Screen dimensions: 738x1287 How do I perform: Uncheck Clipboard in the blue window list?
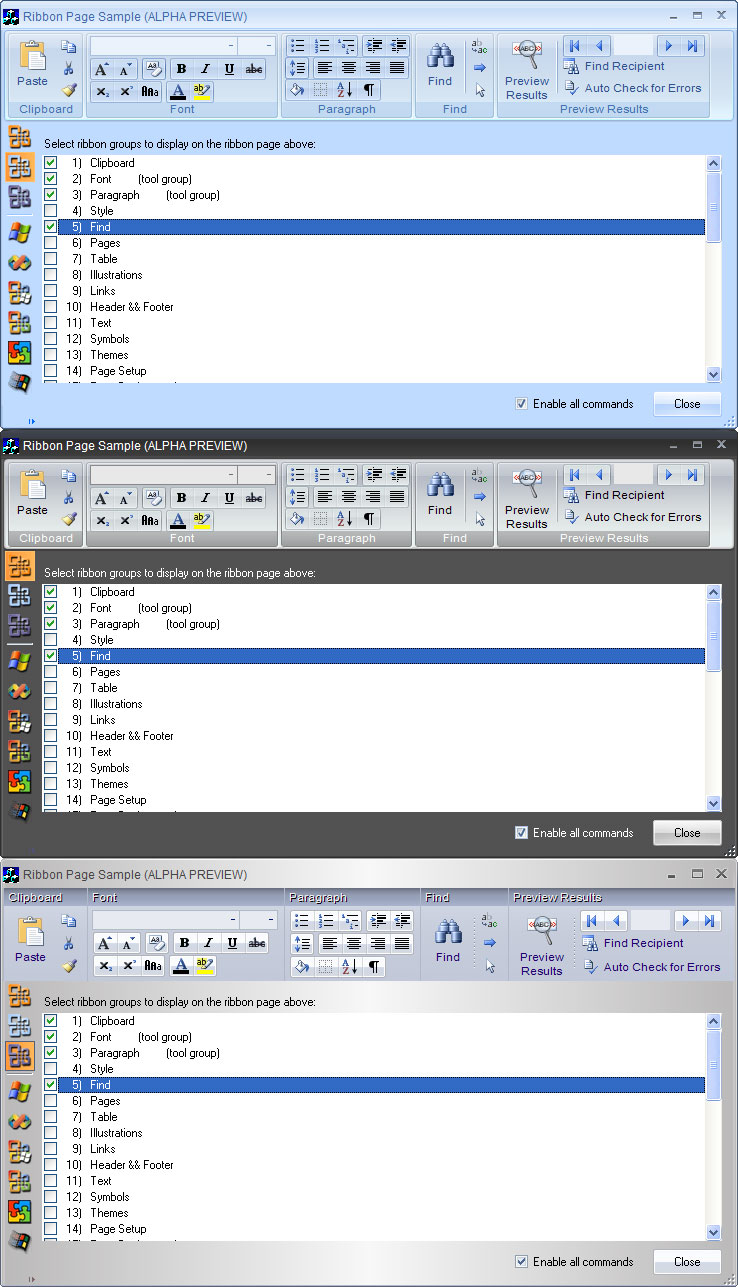click(50, 163)
